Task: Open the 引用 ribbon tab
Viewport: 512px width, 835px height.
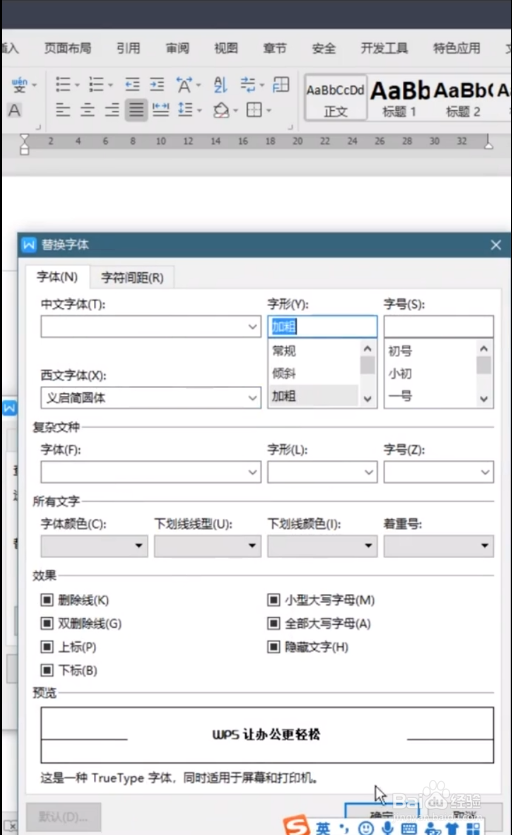Action: pyautogui.click(x=128, y=48)
